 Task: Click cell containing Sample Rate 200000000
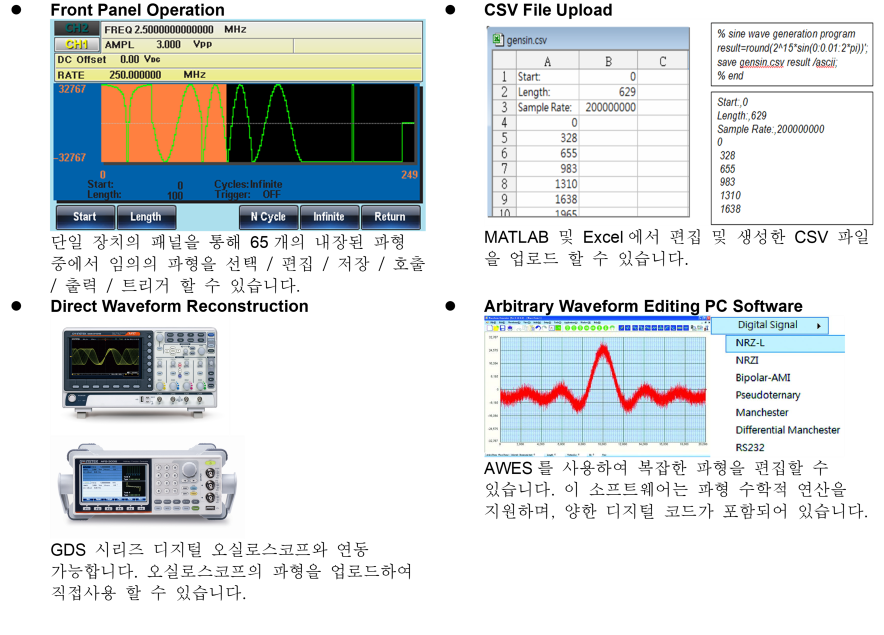click(608, 107)
